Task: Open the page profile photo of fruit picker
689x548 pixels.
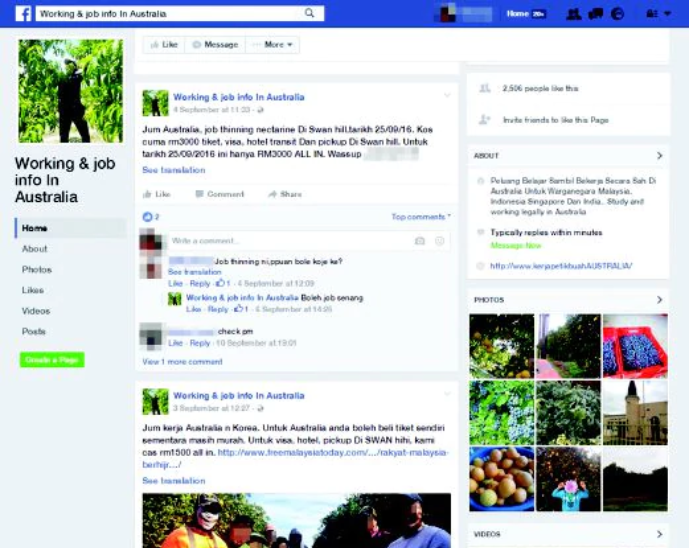Action: coord(71,91)
